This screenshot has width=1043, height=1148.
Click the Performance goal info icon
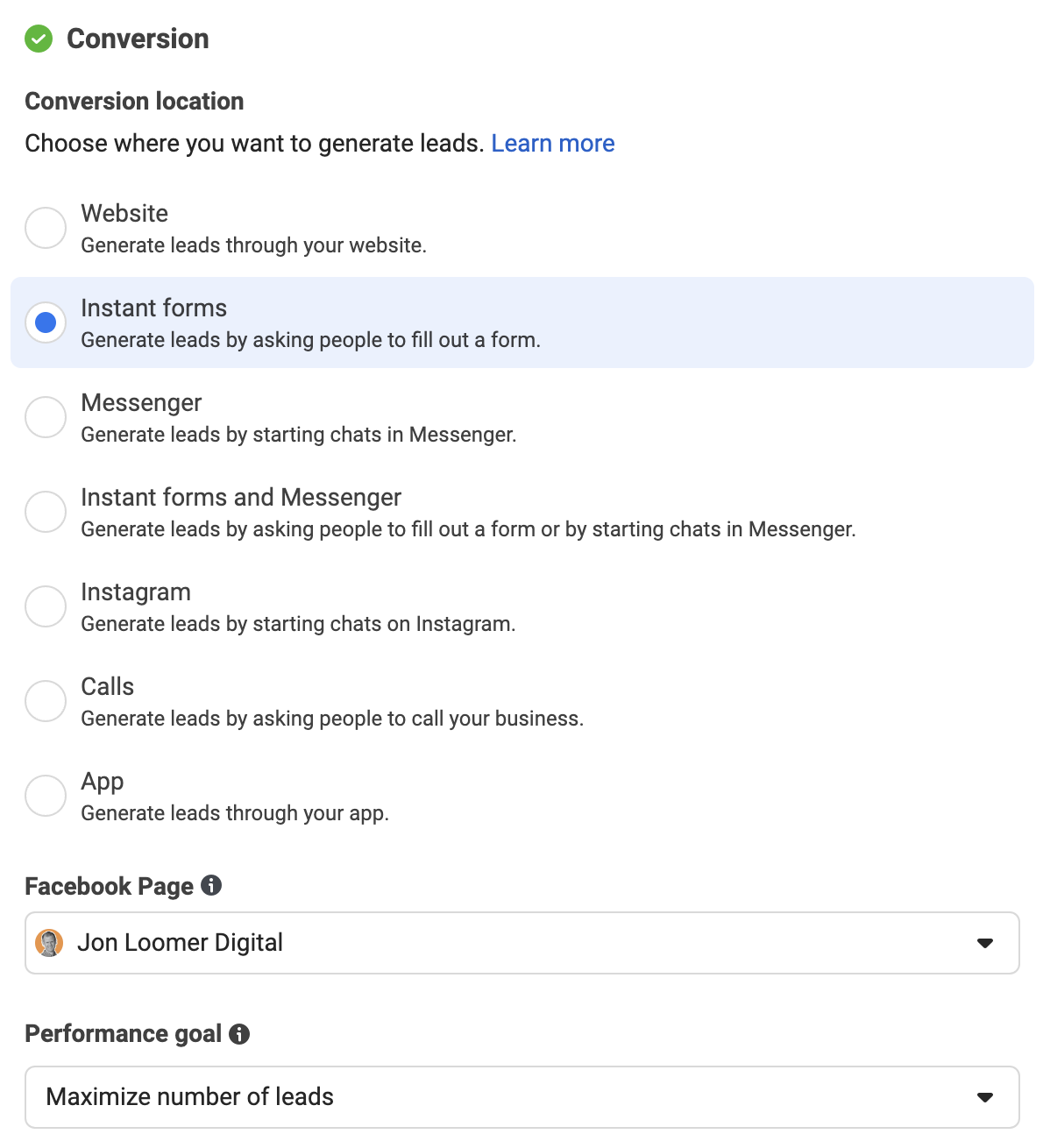click(239, 1034)
